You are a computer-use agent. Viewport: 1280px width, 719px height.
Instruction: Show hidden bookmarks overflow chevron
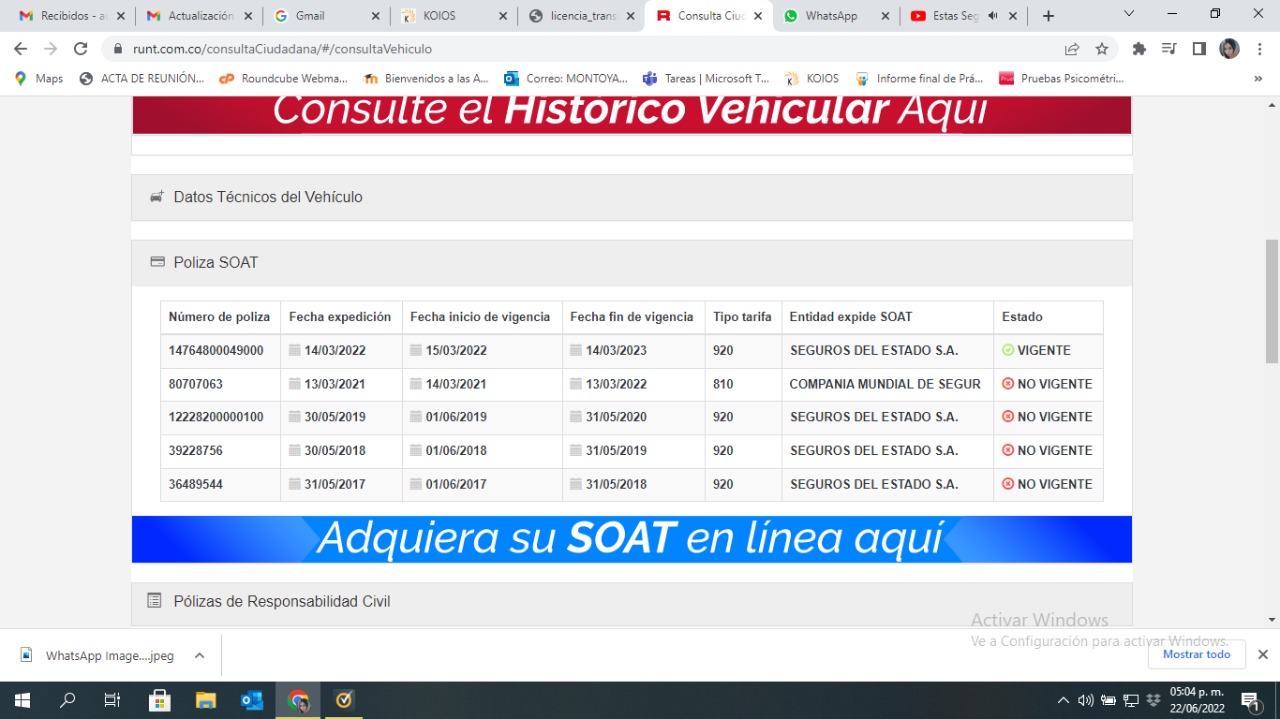point(1258,78)
